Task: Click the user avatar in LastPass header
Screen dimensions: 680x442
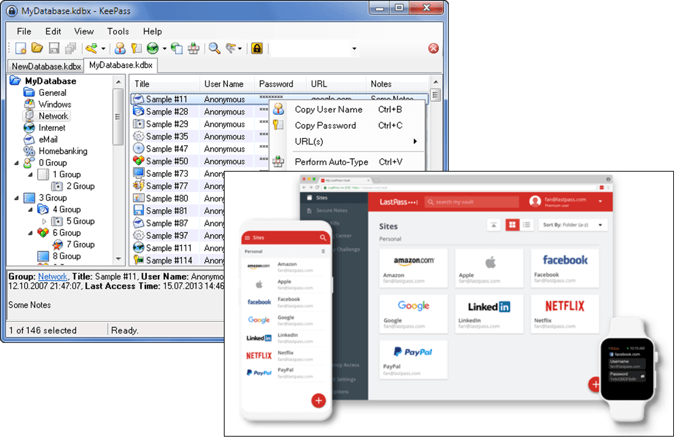Action: (535, 201)
